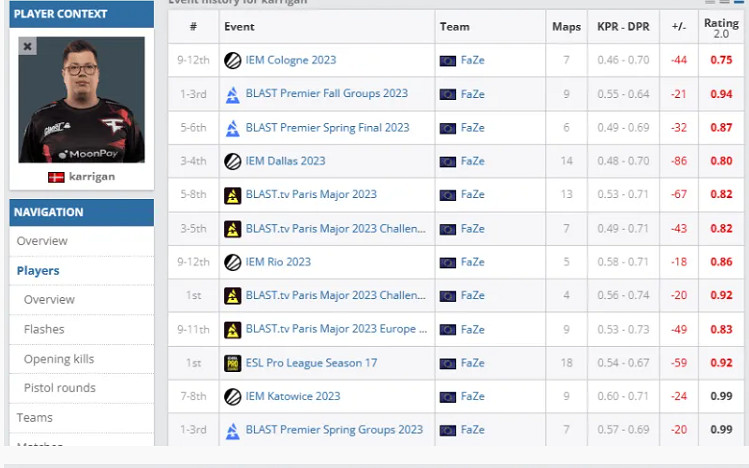
Task: Click ESL Pro League Season 17 icon
Action: pyautogui.click(x=233, y=363)
